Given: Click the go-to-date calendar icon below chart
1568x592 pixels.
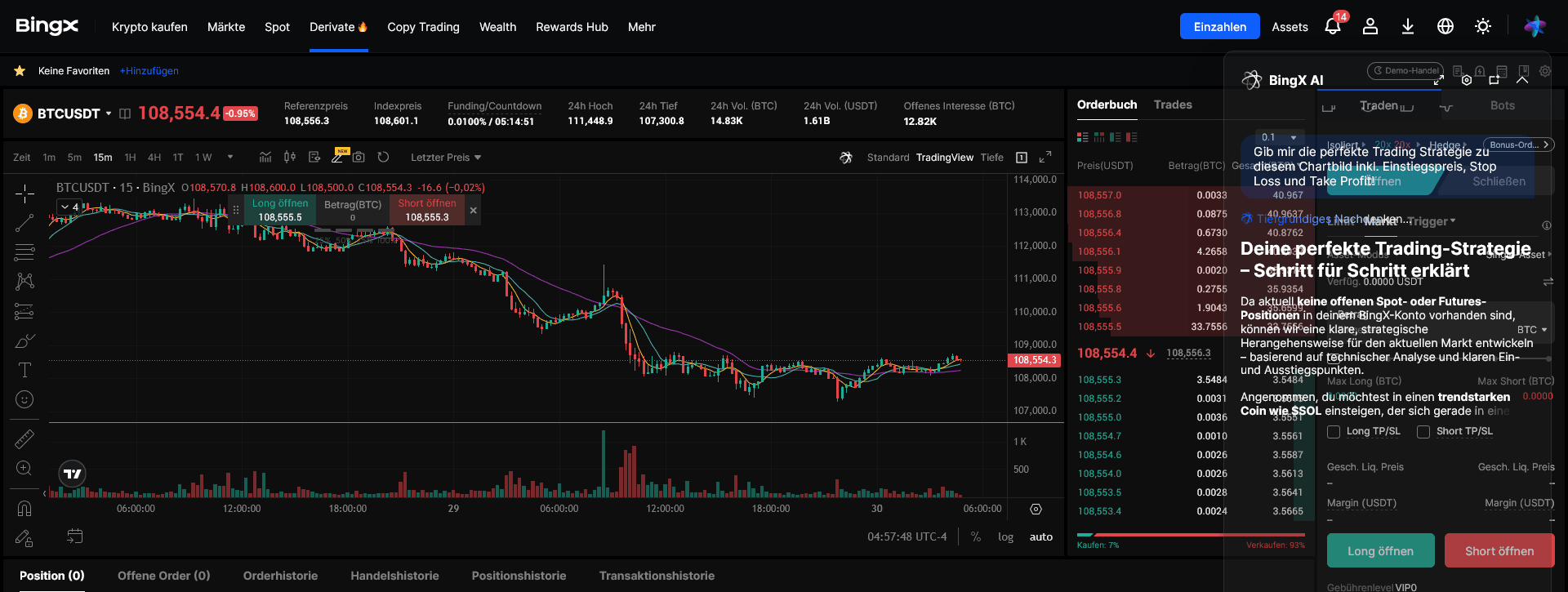Looking at the screenshot, I should click(x=74, y=536).
